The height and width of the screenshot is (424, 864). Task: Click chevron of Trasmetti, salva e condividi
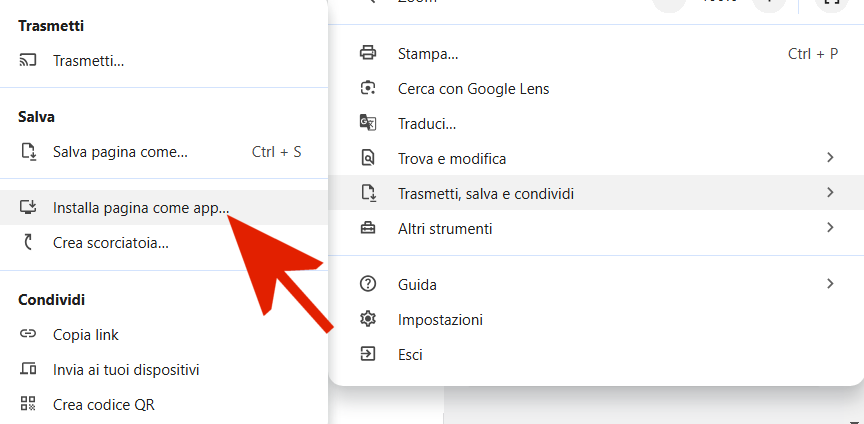(830, 193)
